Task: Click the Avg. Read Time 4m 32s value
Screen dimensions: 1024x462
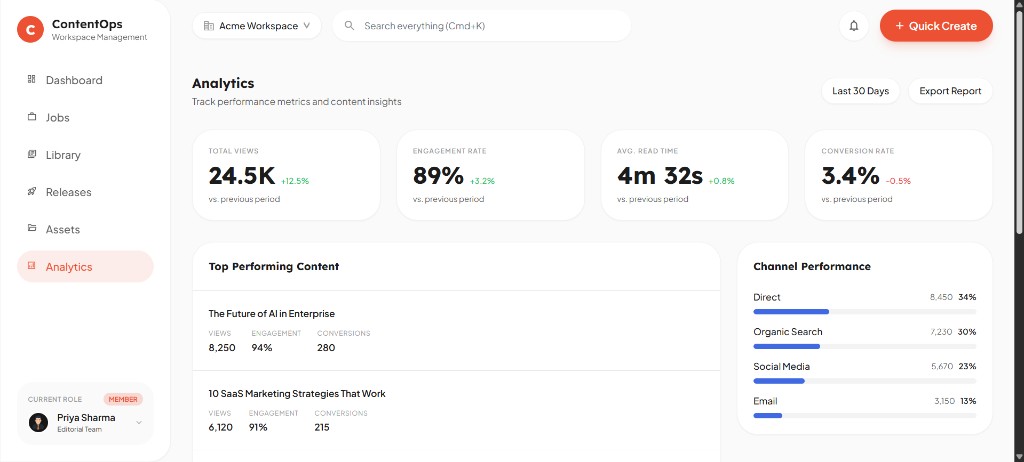Action: [660, 176]
